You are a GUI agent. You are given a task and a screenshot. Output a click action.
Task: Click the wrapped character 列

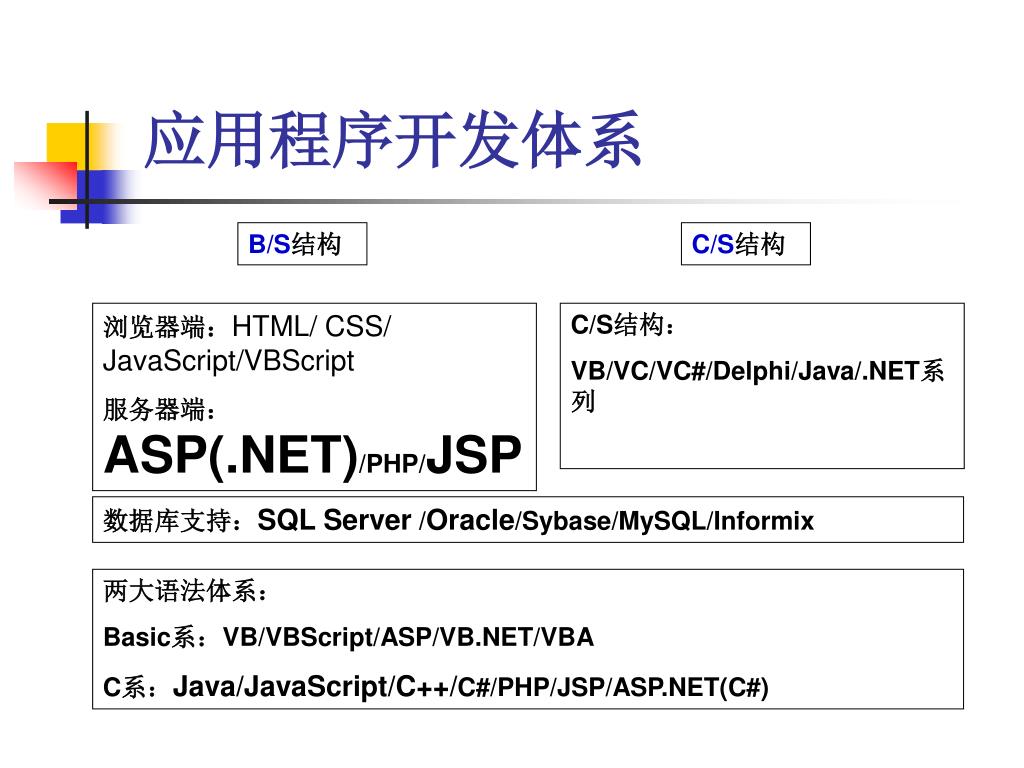pyautogui.click(x=583, y=401)
